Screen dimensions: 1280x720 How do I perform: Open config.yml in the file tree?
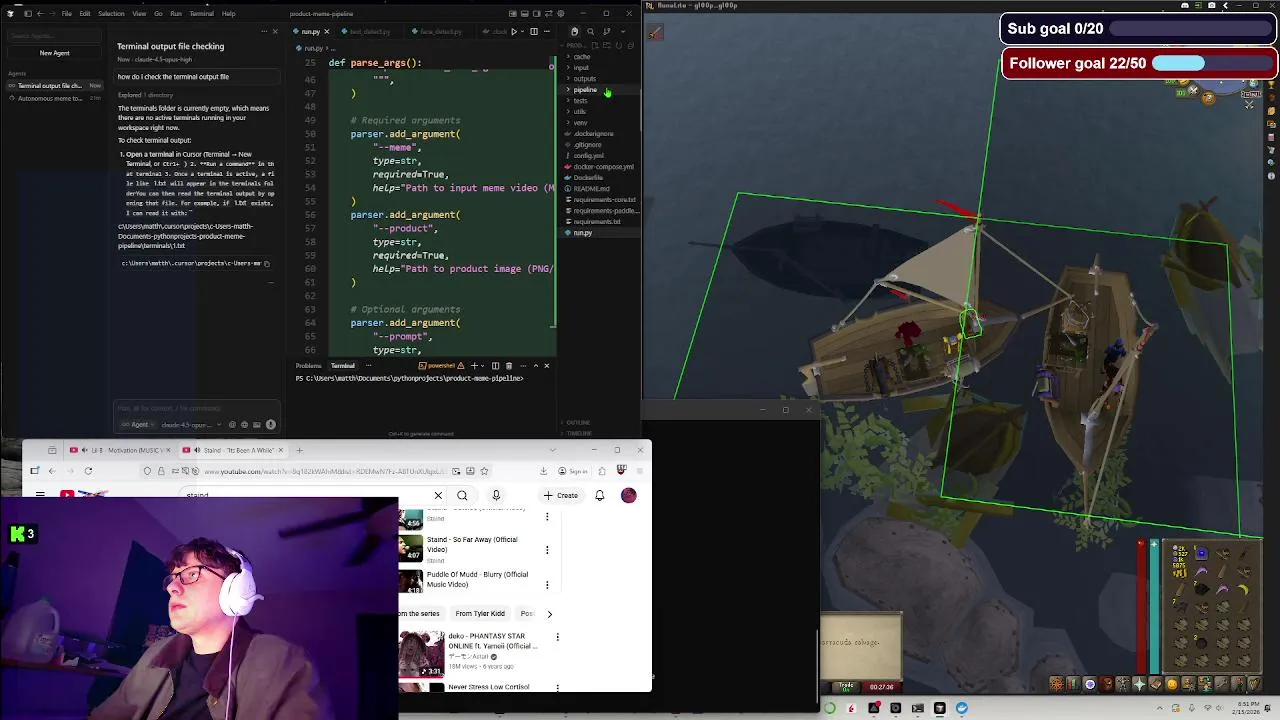click(x=588, y=156)
